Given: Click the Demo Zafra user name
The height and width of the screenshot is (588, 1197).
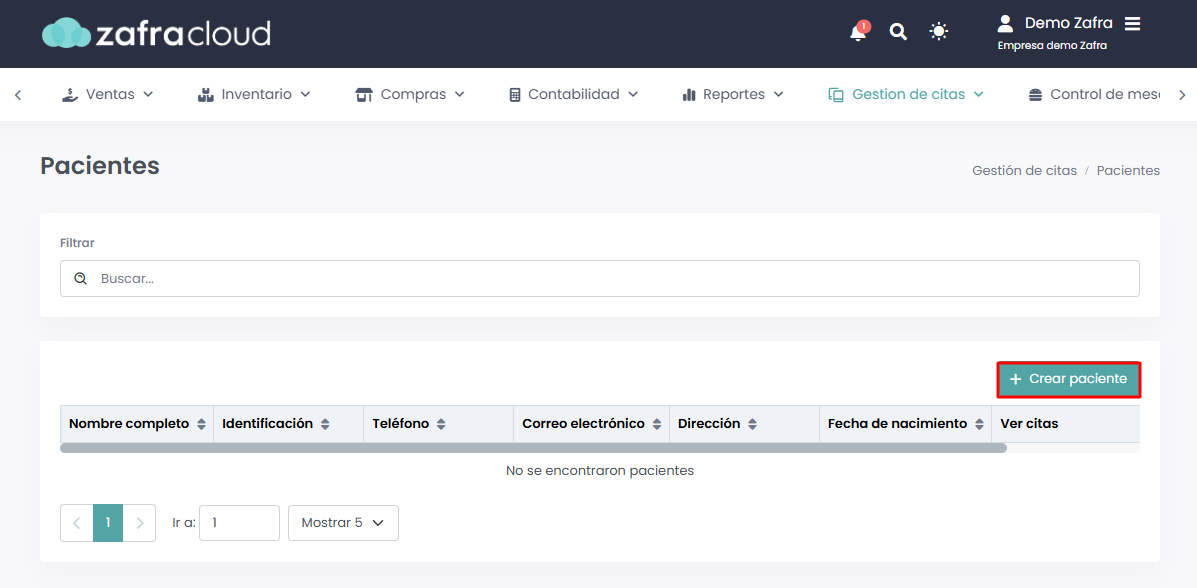Looking at the screenshot, I should 1069,23.
